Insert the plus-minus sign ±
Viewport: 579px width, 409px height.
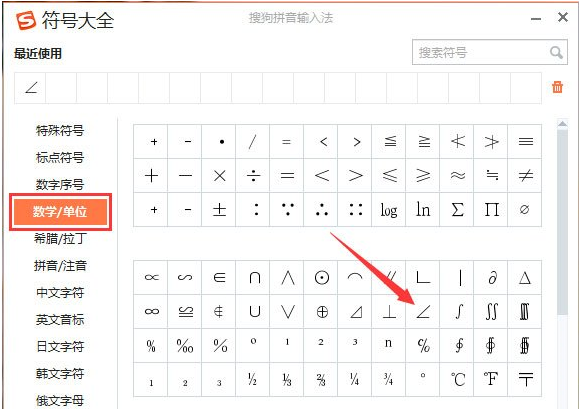tap(219, 210)
